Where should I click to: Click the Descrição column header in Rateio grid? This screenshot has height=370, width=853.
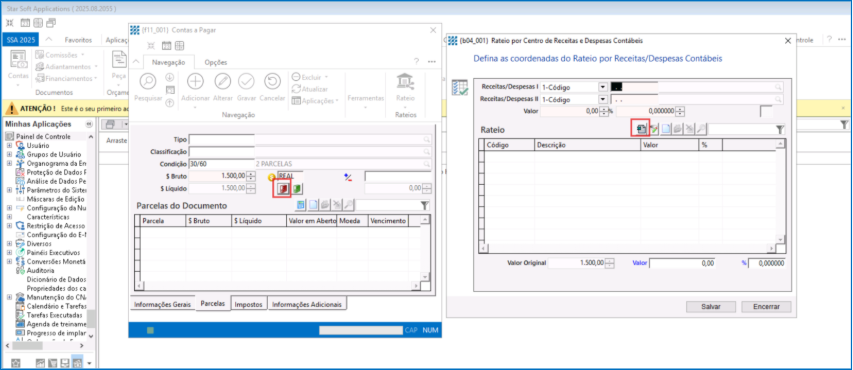[587, 145]
